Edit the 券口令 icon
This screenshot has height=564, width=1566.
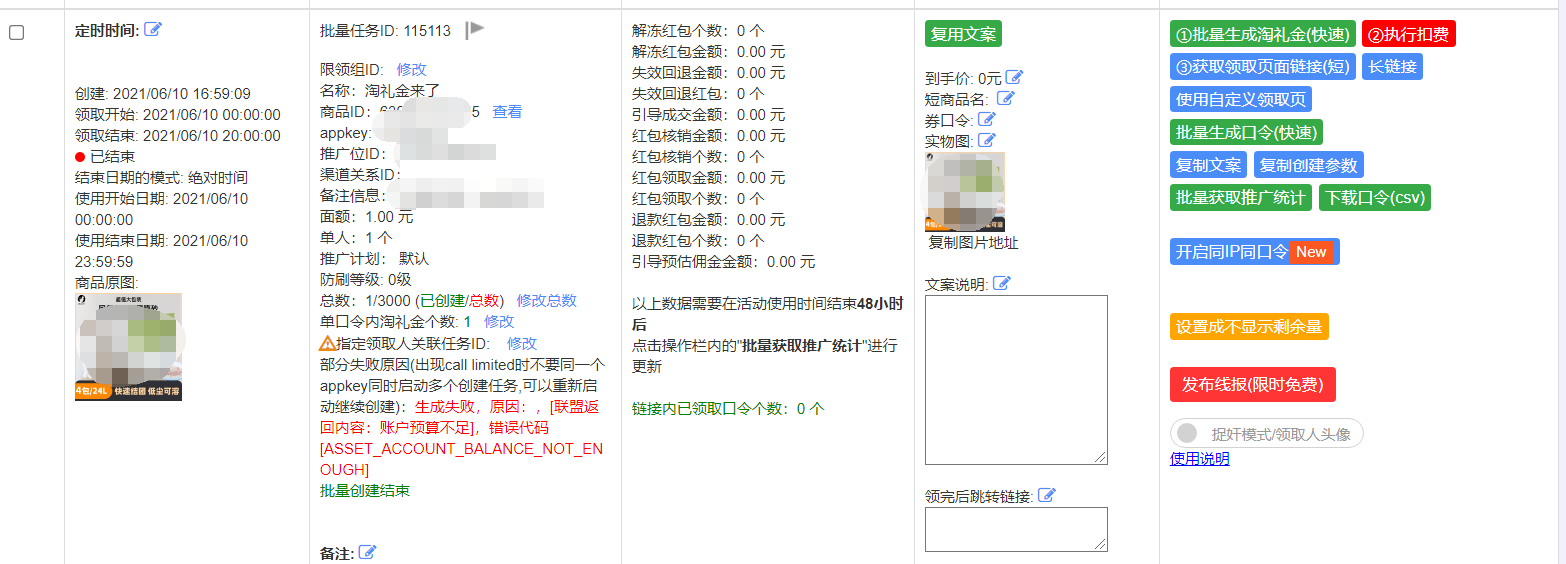(987, 119)
